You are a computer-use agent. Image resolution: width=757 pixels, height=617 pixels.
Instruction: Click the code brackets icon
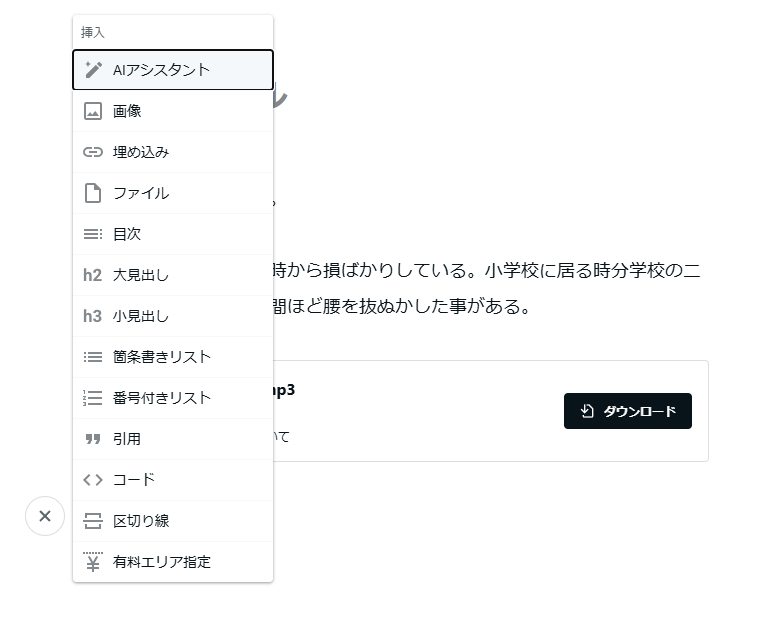tap(93, 480)
